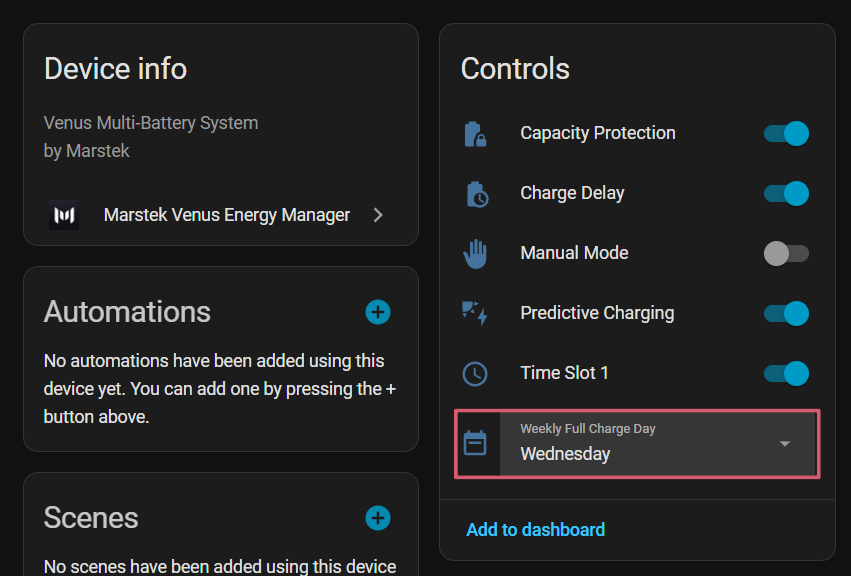Image resolution: width=851 pixels, height=576 pixels.
Task: Click the Time Slot 1 clock icon
Action: pyautogui.click(x=475, y=374)
